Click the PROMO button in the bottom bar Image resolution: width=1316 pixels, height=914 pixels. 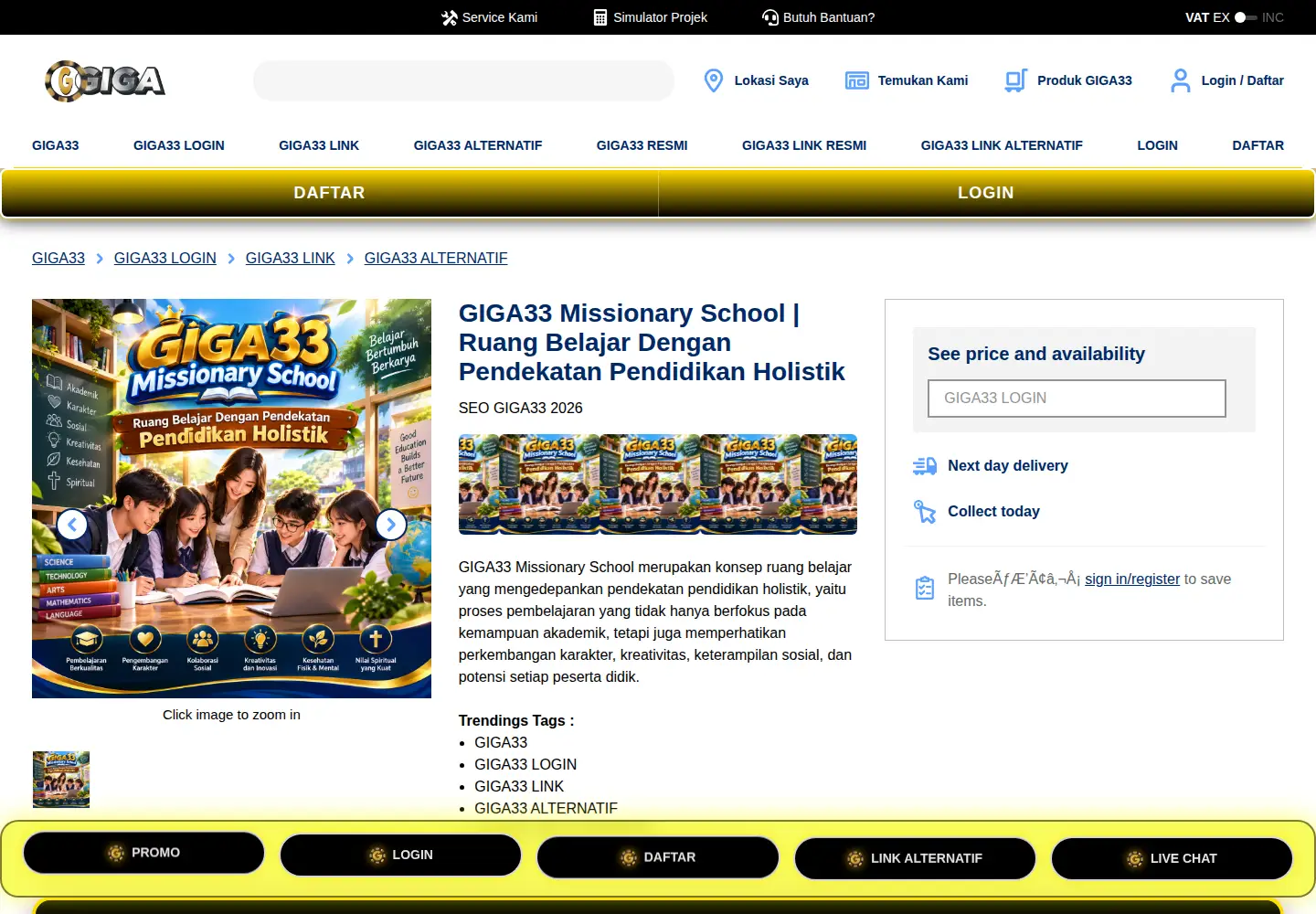tap(143, 853)
